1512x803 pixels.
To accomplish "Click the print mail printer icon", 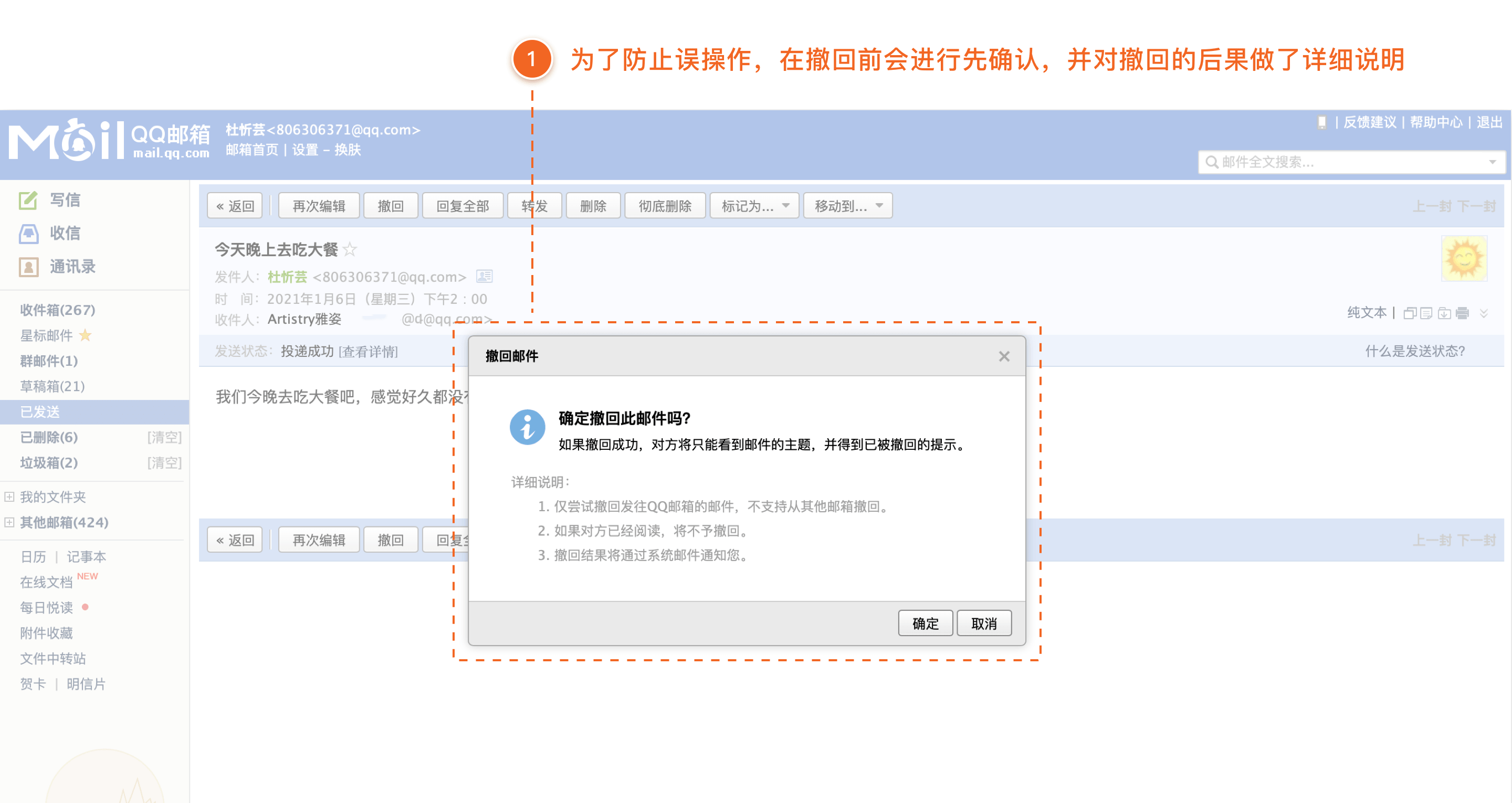I will (1462, 313).
